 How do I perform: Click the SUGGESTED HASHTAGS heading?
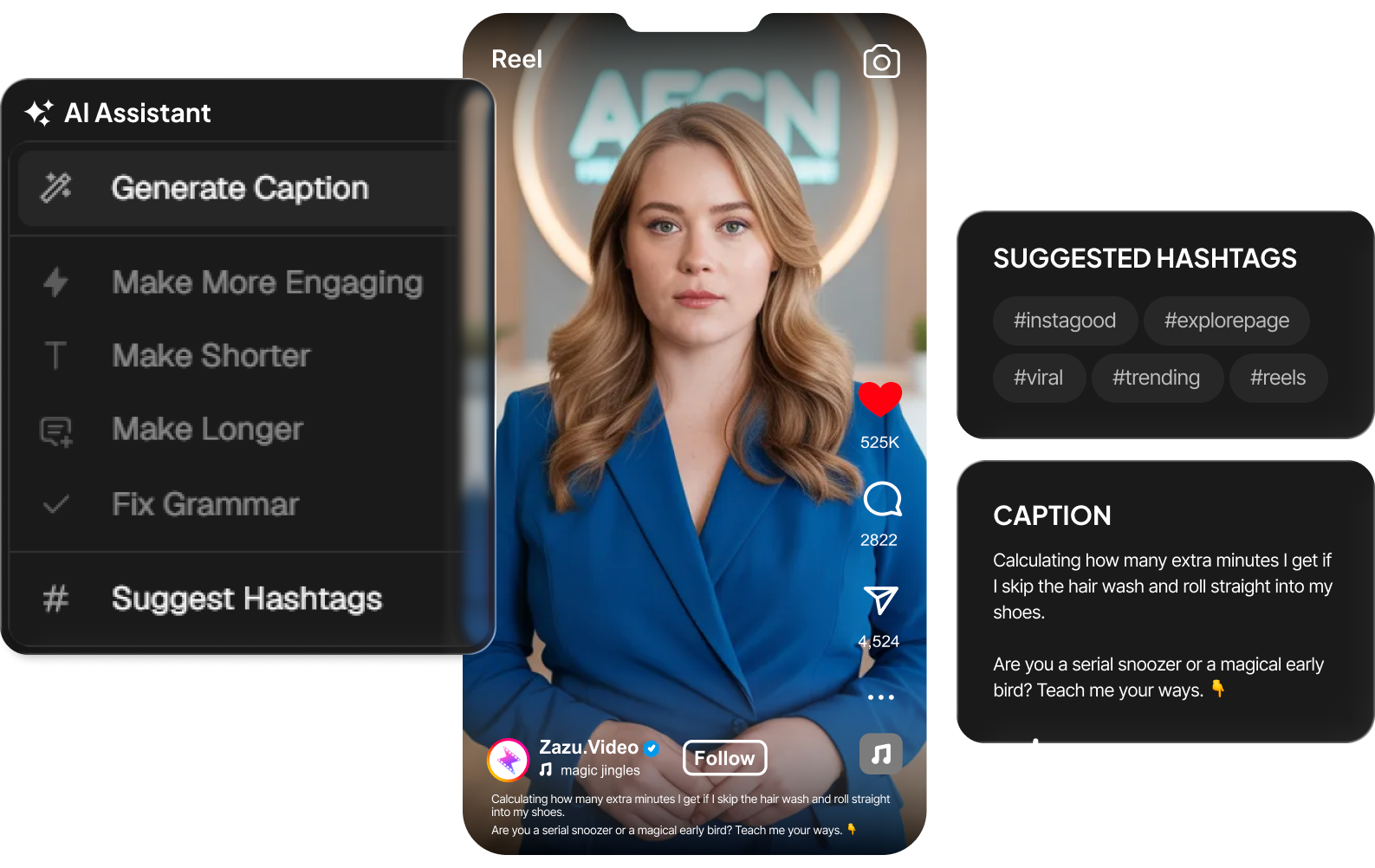[x=1145, y=258]
